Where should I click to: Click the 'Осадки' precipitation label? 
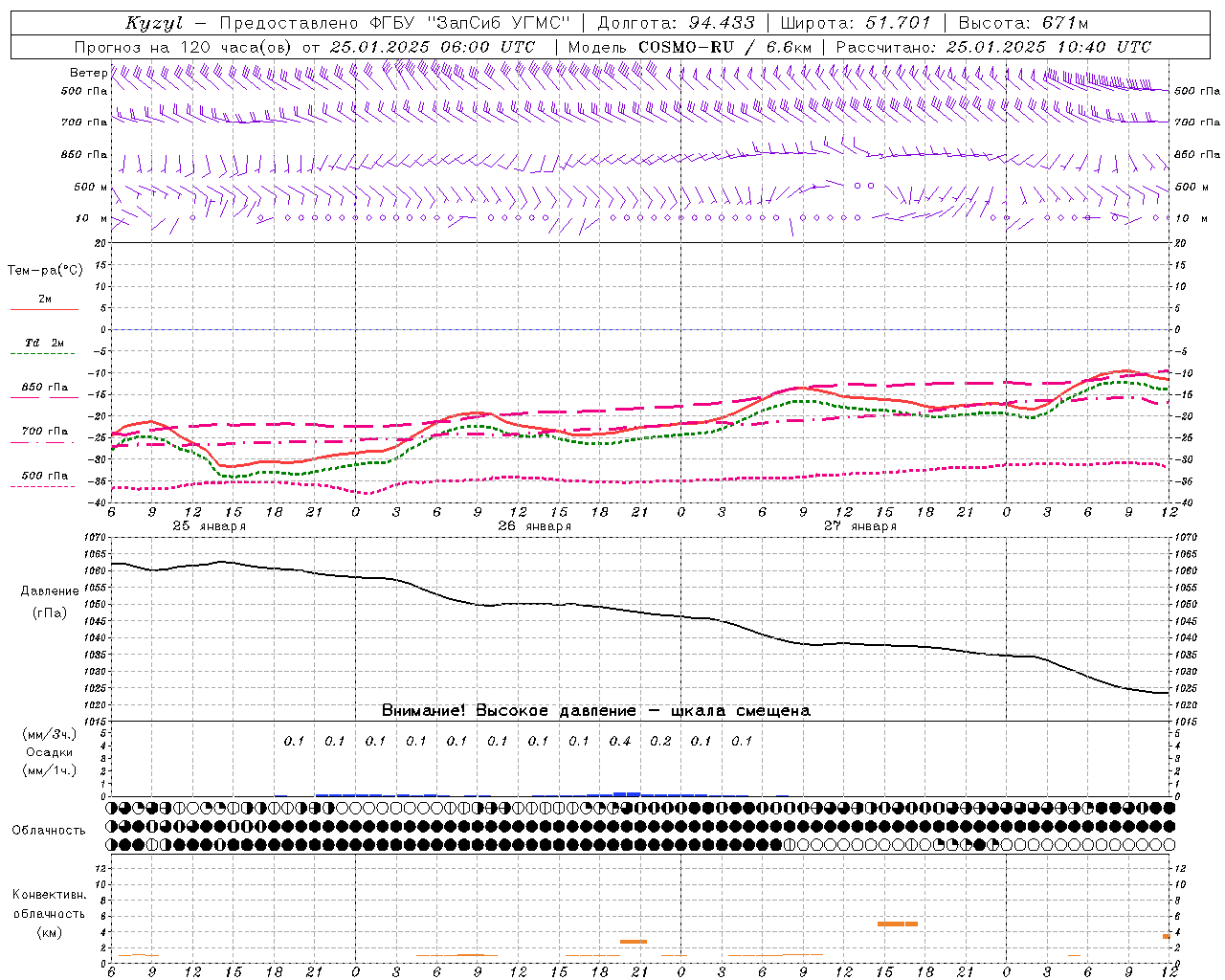point(50,752)
